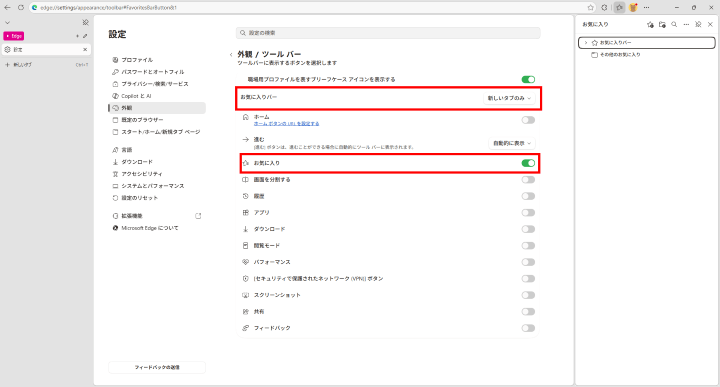Enable the アプリ button toggle
This screenshot has height=387, width=720.
pos(528,213)
